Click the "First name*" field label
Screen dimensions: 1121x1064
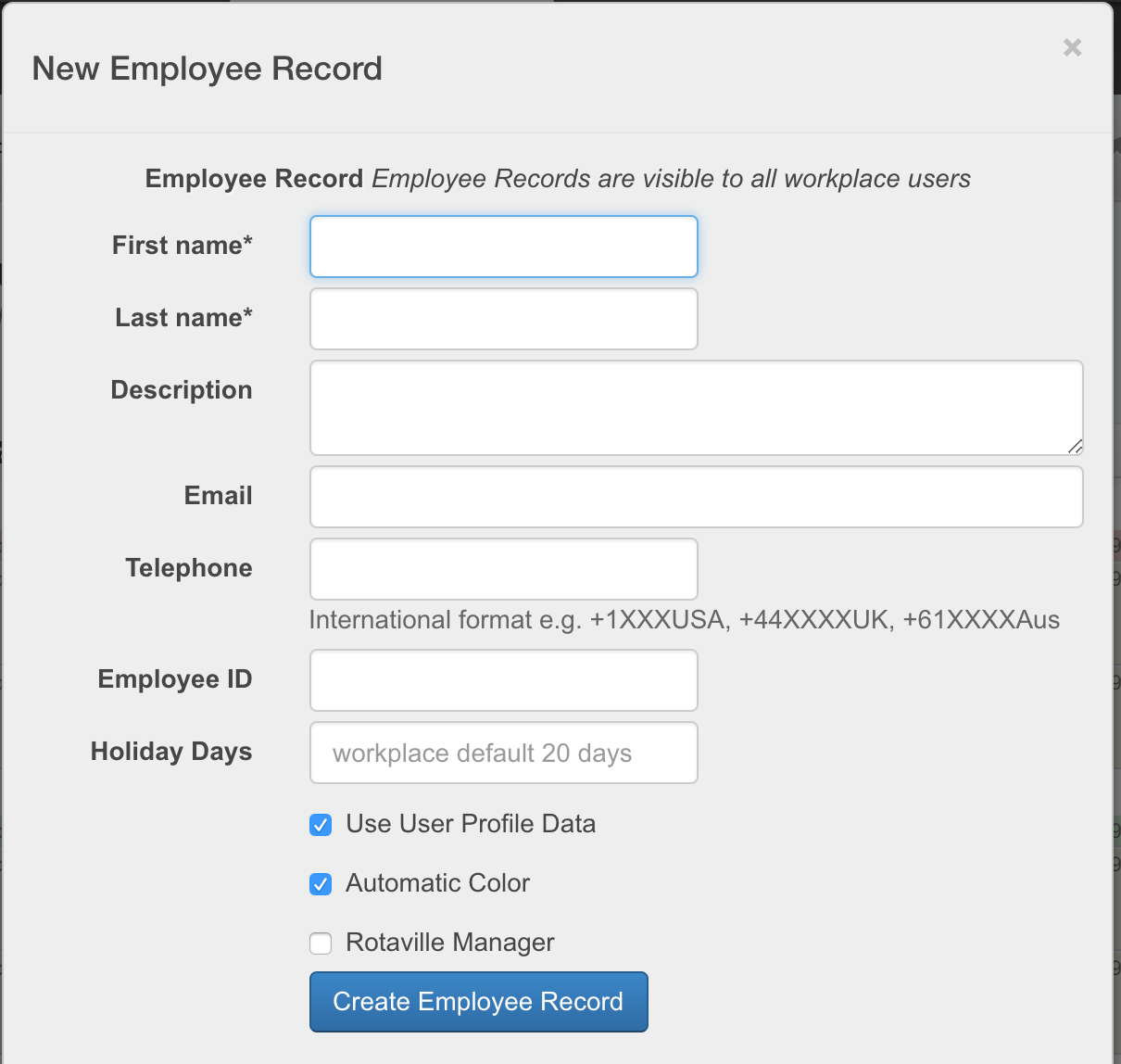[182, 246]
